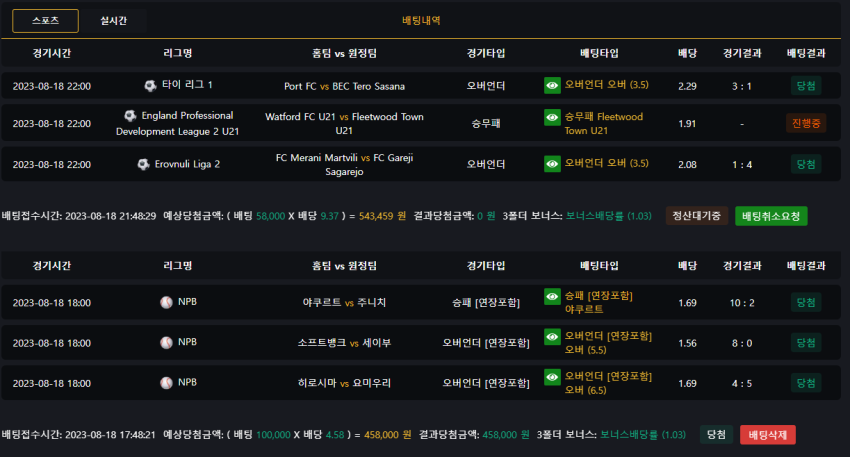Toggle the eye icon for 오버 (6.5) bet
The image size is (850, 457).
pyautogui.click(x=552, y=377)
